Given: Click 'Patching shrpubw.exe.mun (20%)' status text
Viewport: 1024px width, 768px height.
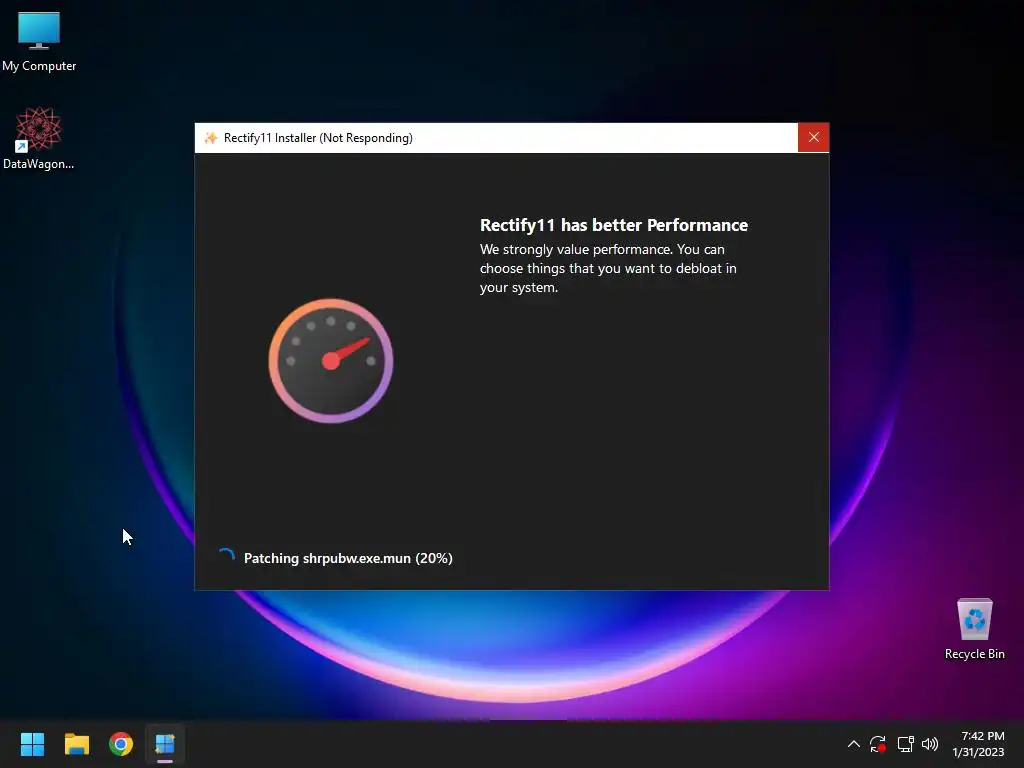Looking at the screenshot, I should [x=348, y=558].
